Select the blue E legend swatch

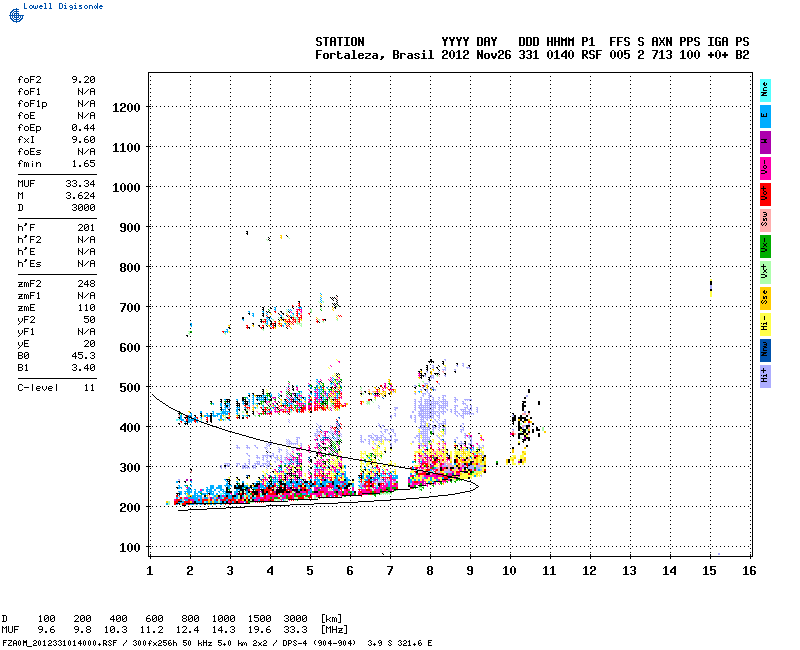tap(765, 116)
